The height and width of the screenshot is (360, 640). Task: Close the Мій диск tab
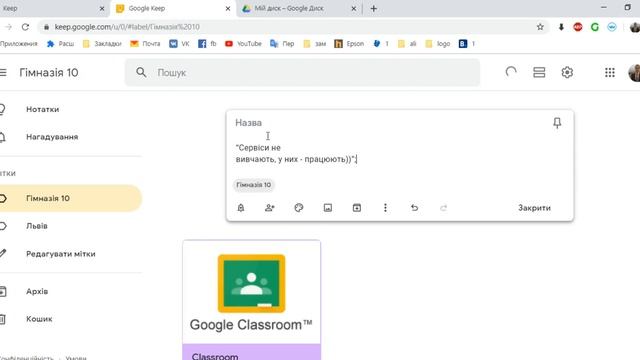pyautogui.click(x=353, y=9)
